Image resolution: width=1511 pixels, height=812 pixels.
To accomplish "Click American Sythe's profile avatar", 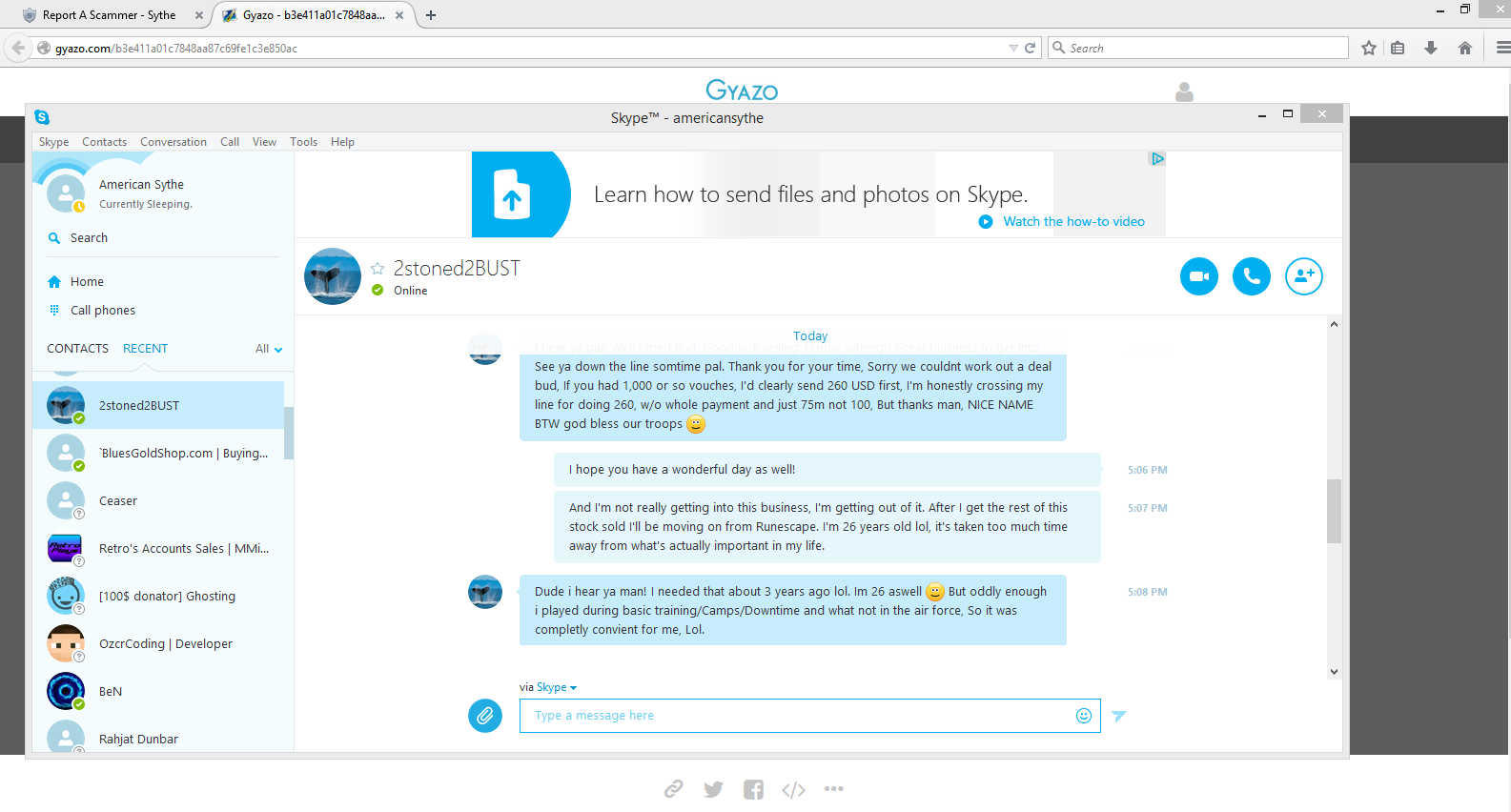I will coord(66,193).
